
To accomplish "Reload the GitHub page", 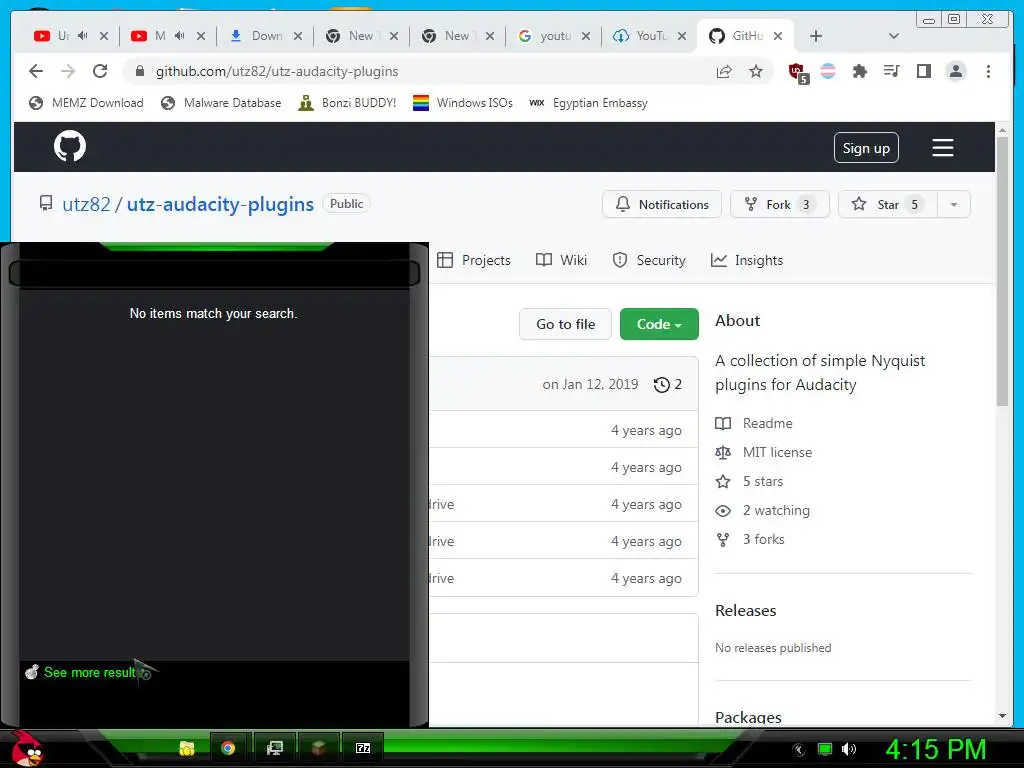I will (100, 71).
